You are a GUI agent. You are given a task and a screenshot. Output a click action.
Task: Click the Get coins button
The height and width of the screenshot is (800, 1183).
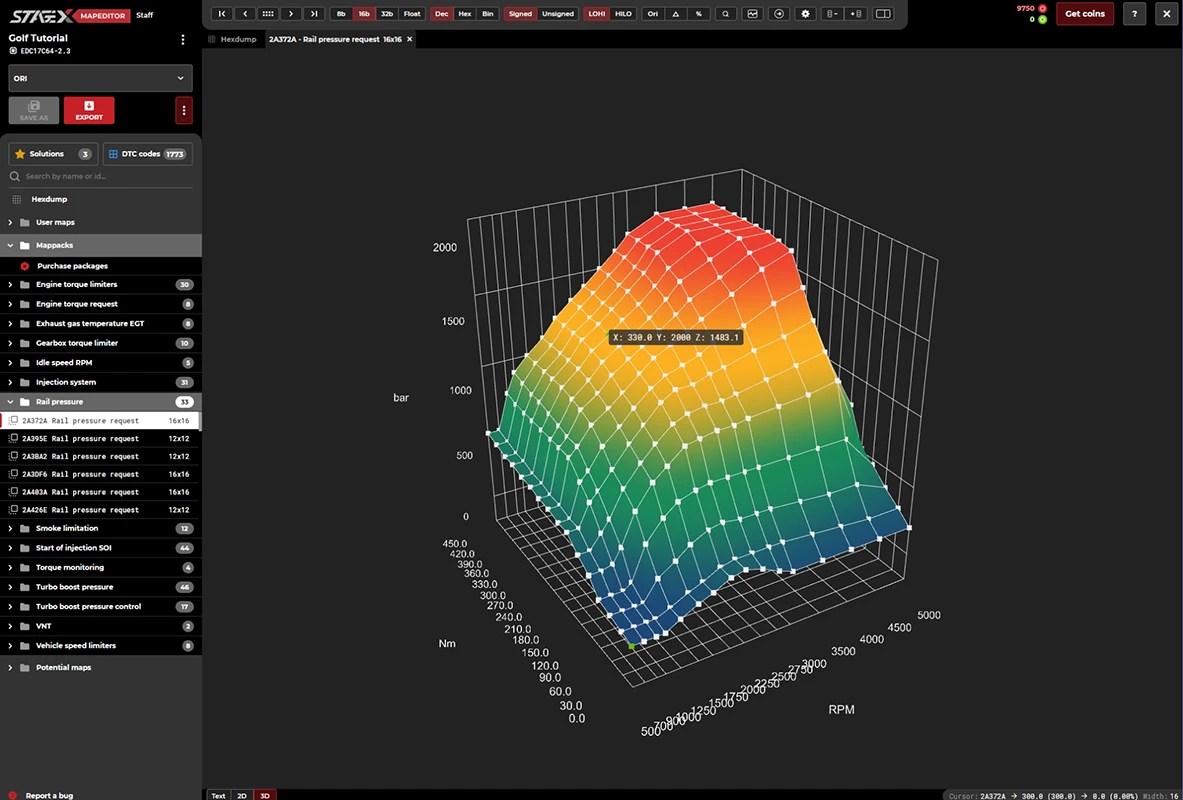coord(1085,14)
